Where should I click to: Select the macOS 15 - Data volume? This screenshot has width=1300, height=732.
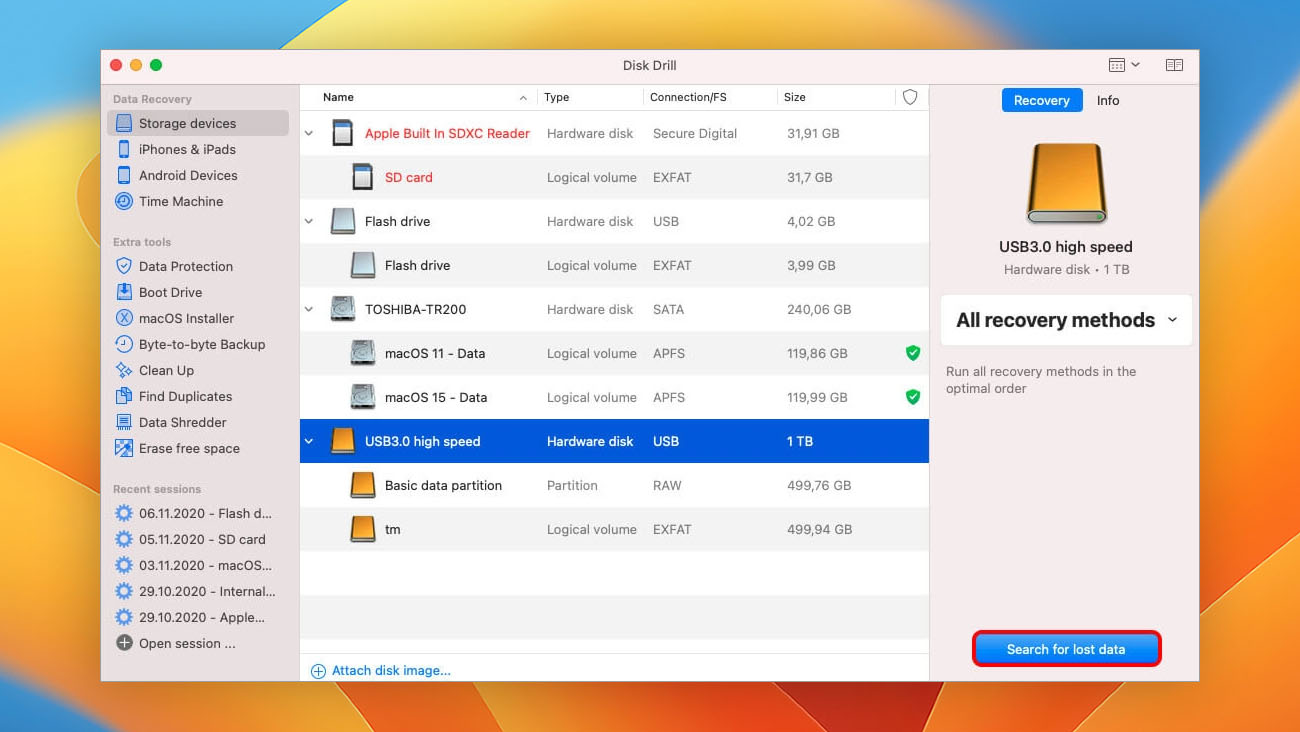pos(614,397)
